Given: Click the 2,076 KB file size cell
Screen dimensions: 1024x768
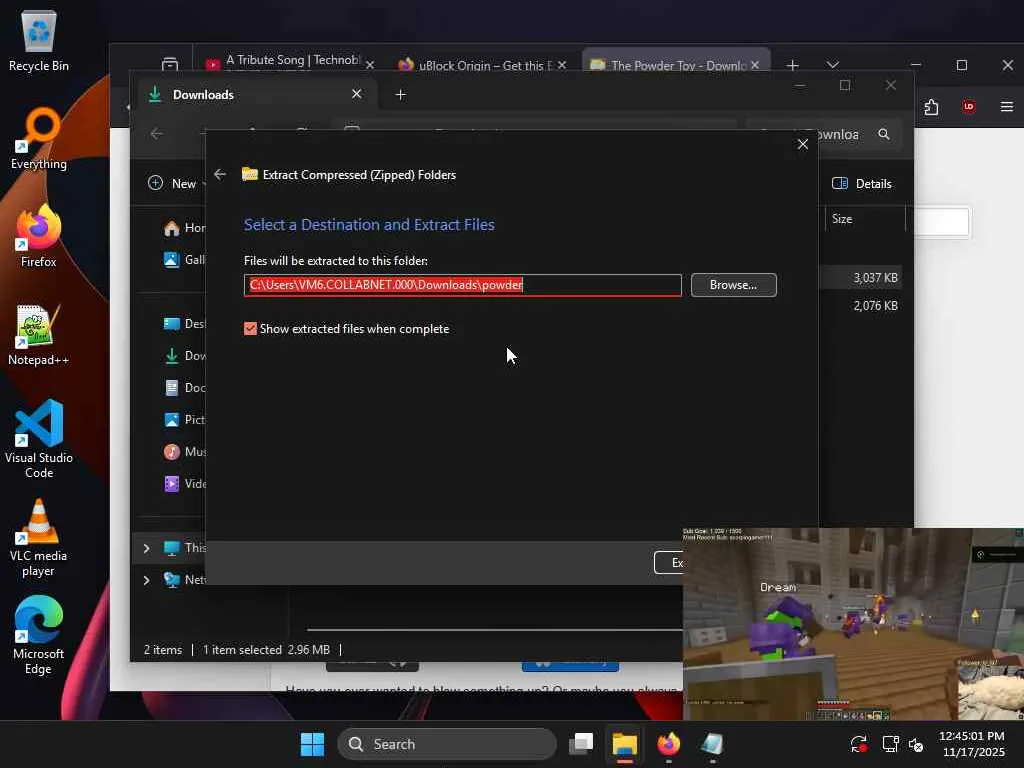Looking at the screenshot, I should [875, 306].
